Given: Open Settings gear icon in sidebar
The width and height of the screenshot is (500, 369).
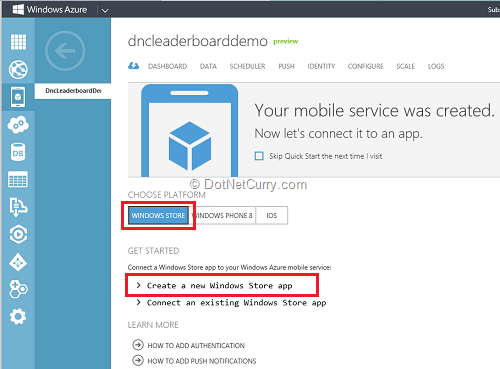Looking at the screenshot, I should pyautogui.click(x=18, y=316).
